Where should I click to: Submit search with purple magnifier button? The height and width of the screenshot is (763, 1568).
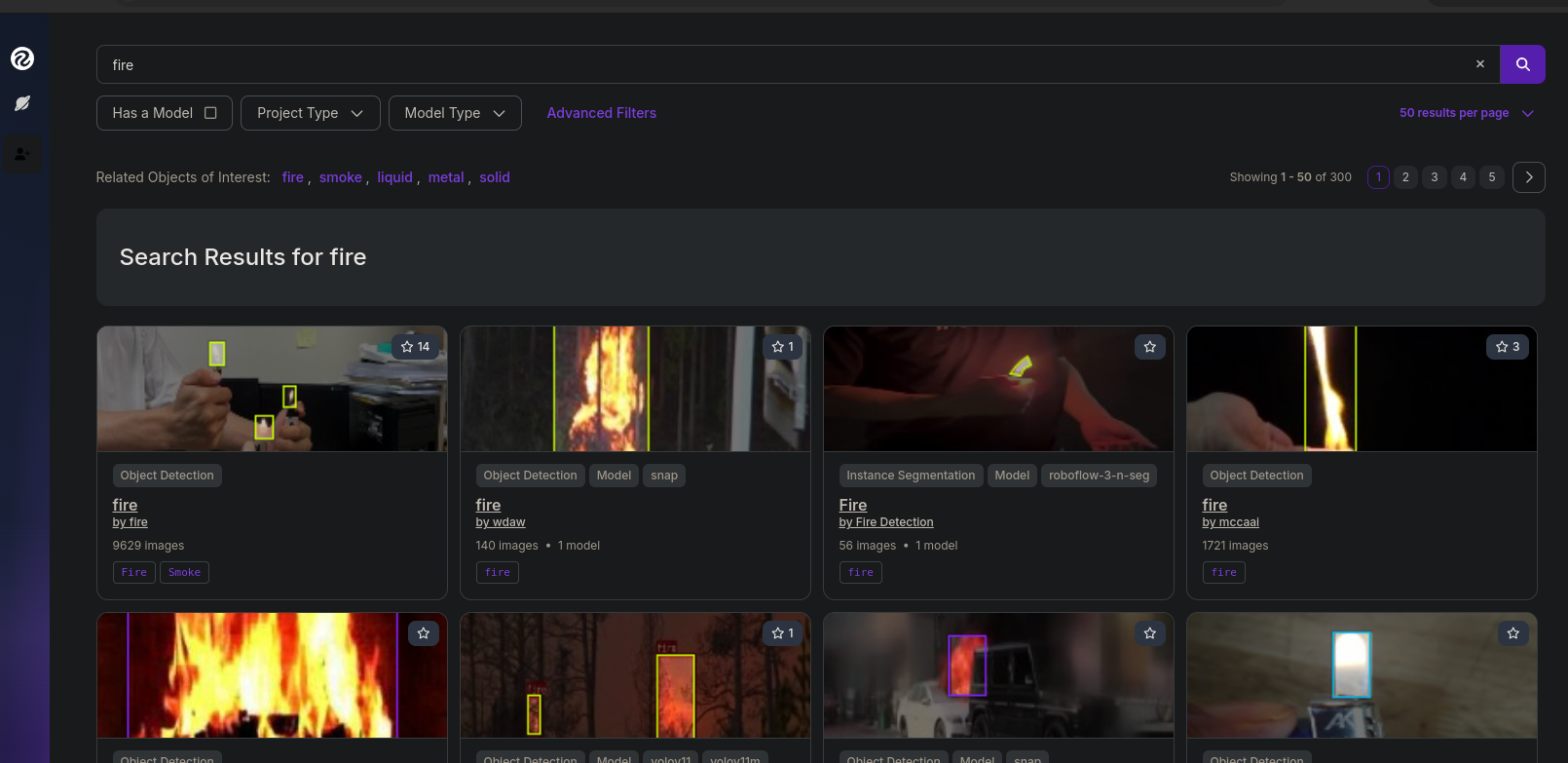1523,64
